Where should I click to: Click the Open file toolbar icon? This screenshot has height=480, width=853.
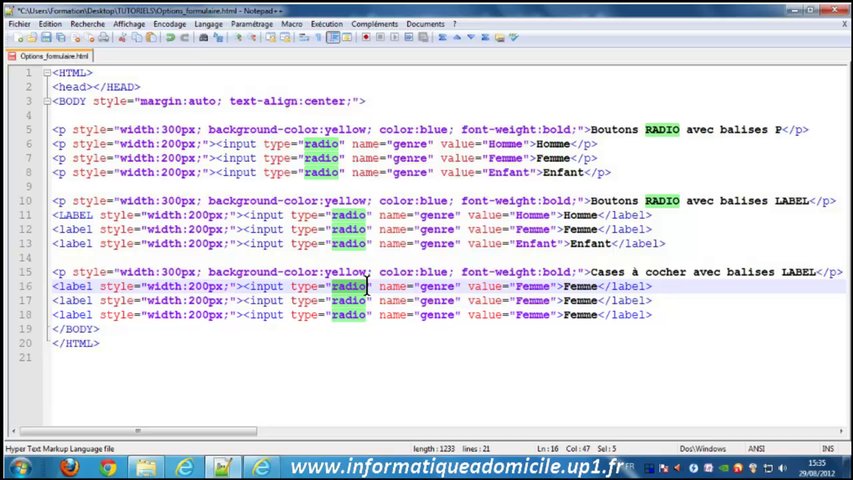tap(32, 38)
